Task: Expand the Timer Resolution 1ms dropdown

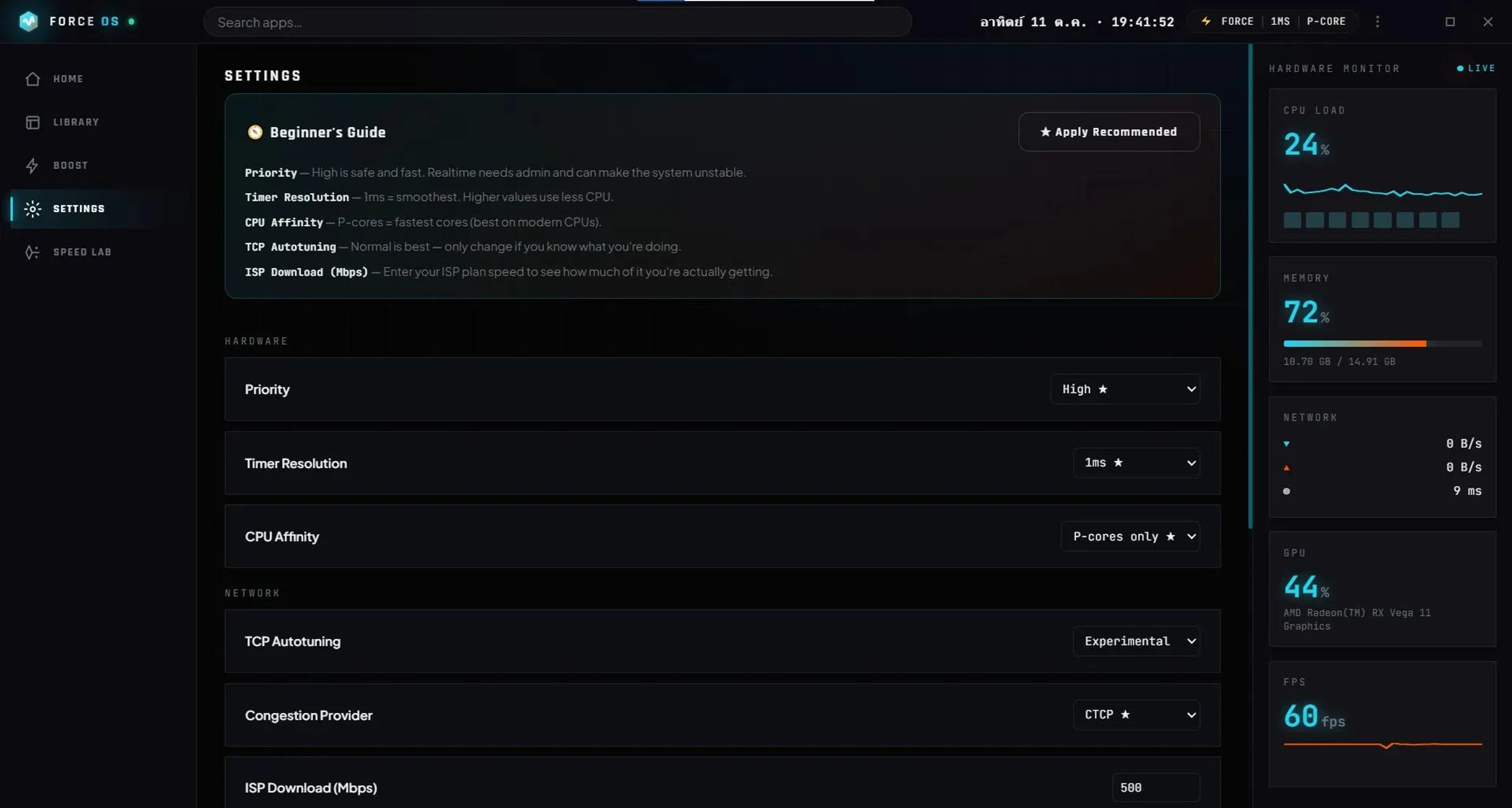Action: point(1136,462)
